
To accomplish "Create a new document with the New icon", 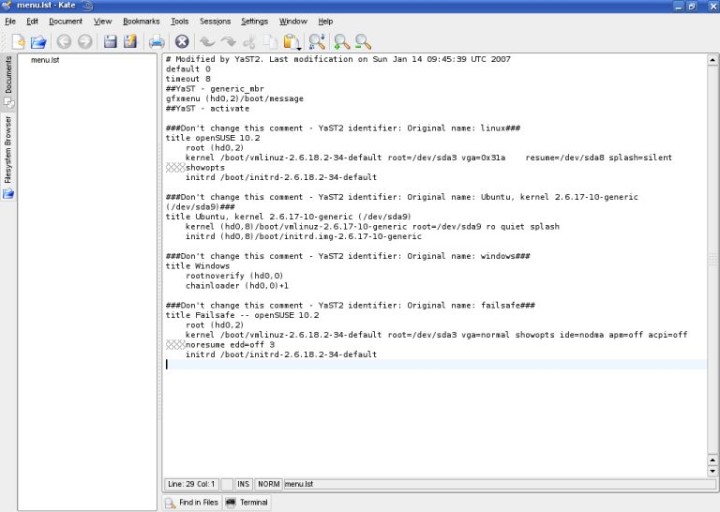I will 18,42.
